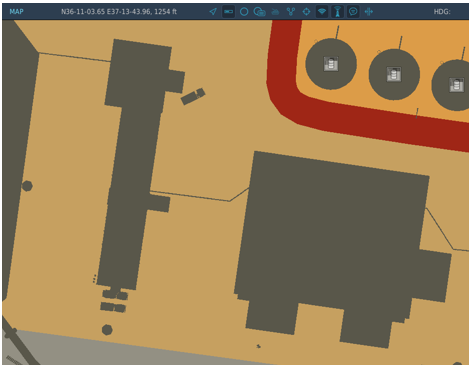Viewport: 469px width, 365px height.
Task: Click the MAP label in the top bar
Action: pos(16,12)
